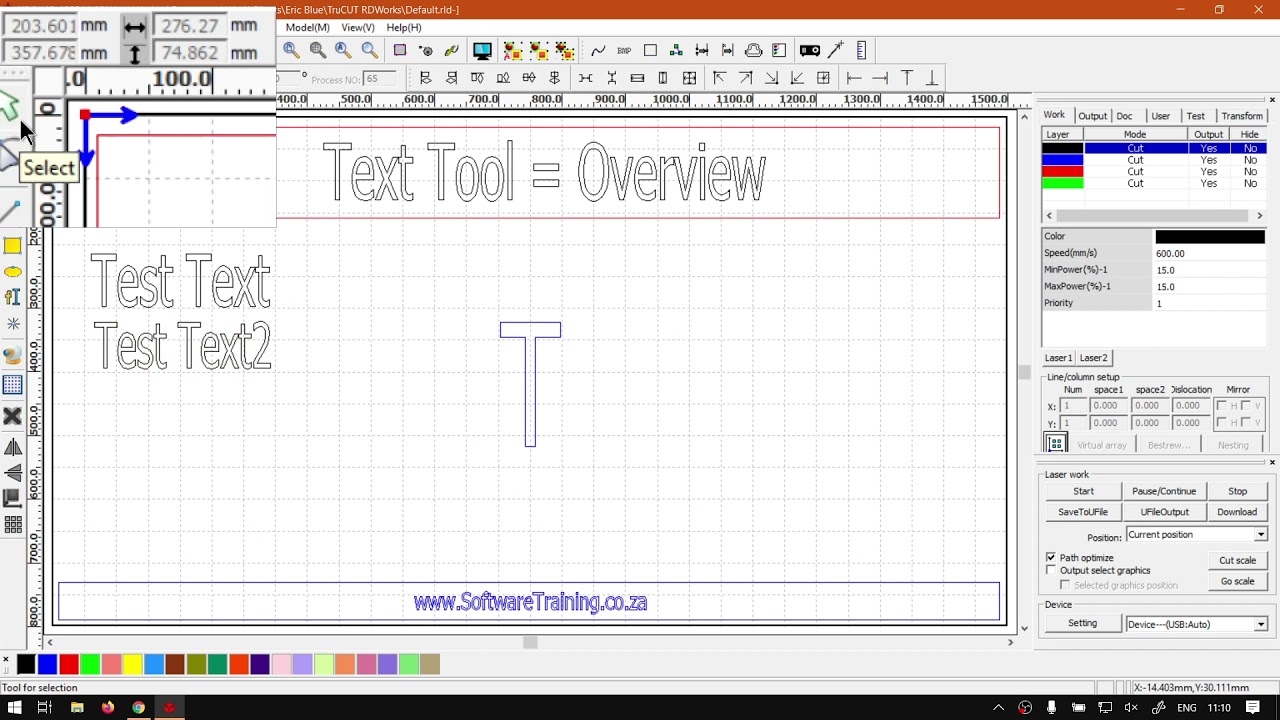Click the center-on-page icon
1280x720 pixels.
pyautogui.click(x=823, y=78)
